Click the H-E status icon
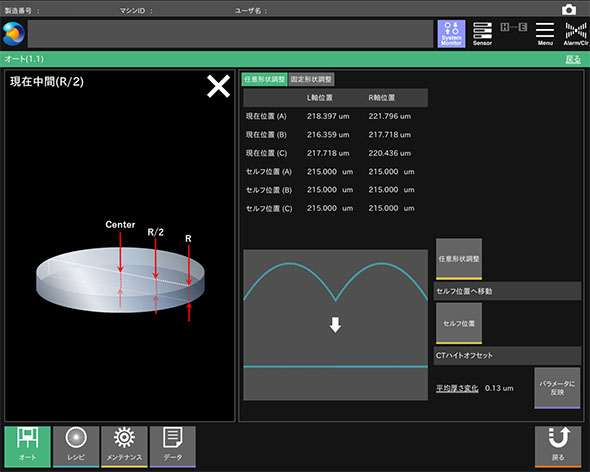 [x=514, y=27]
